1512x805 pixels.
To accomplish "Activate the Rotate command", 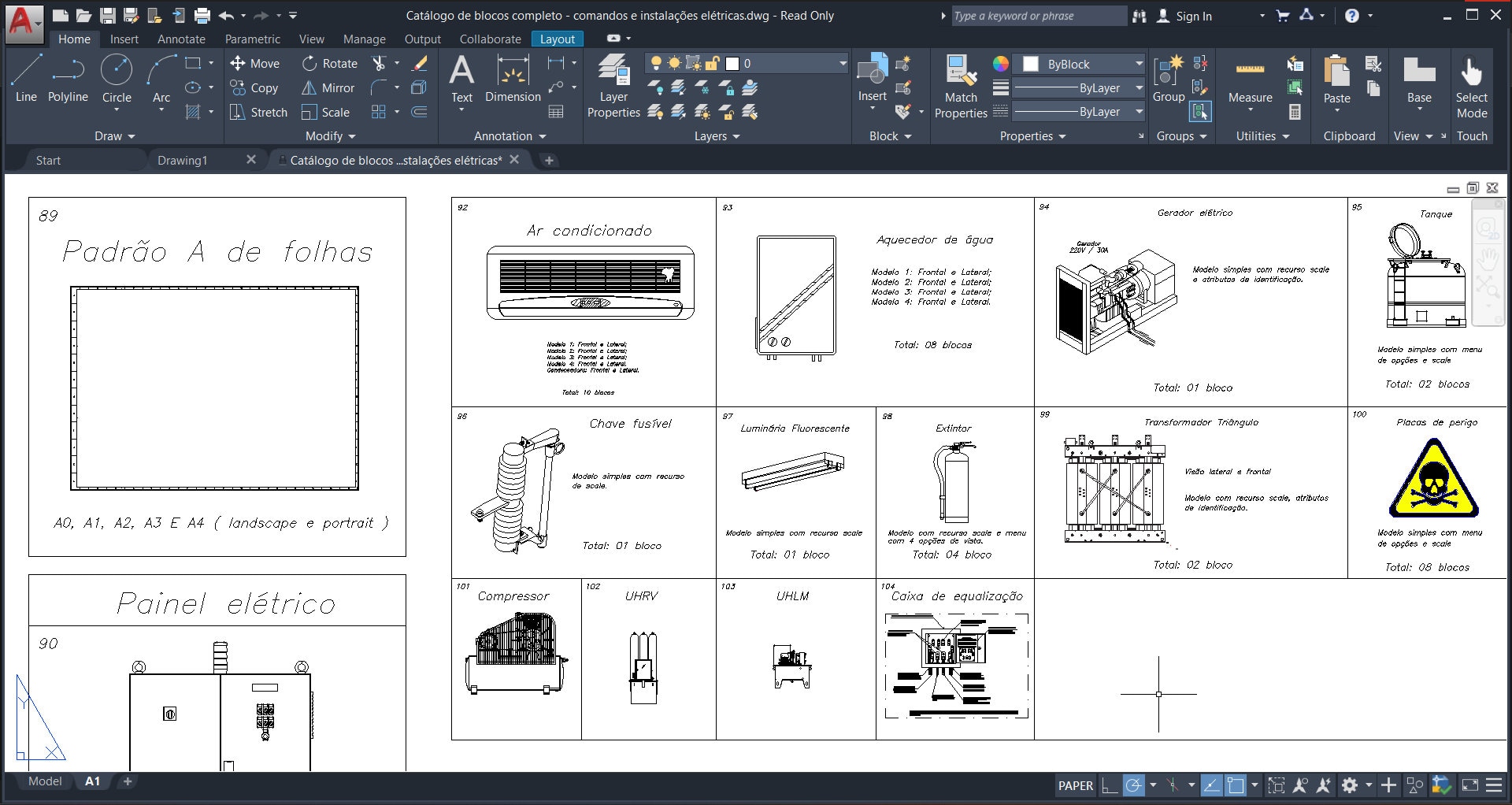I will point(329,64).
